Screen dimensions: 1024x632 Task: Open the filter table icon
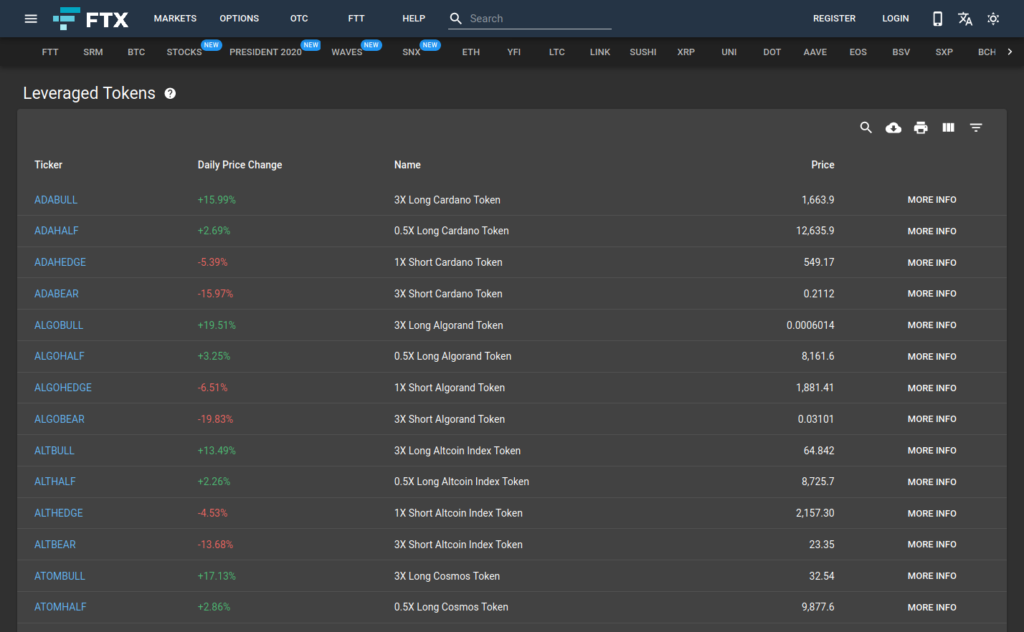pyautogui.click(x=976, y=127)
